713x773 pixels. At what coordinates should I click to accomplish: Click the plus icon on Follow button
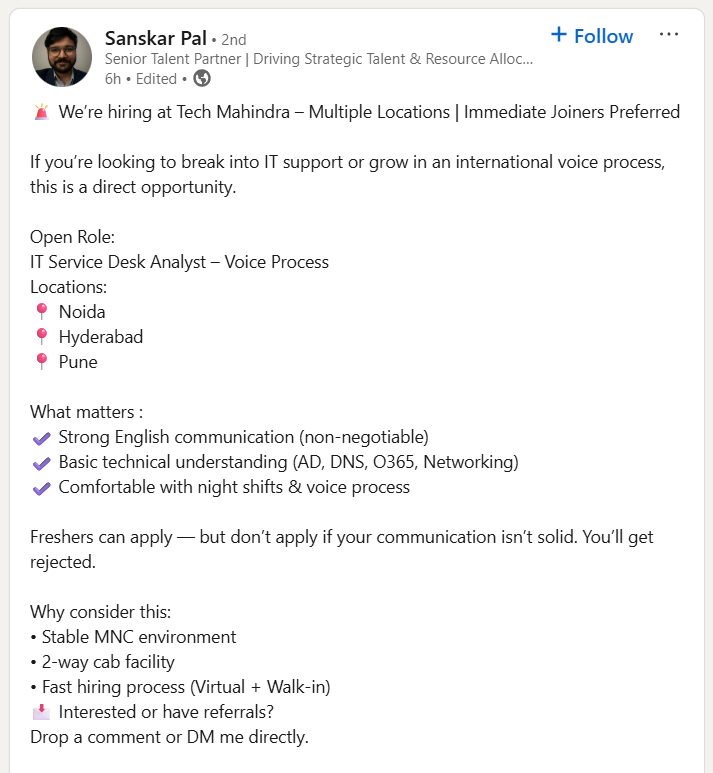coord(559,35)
